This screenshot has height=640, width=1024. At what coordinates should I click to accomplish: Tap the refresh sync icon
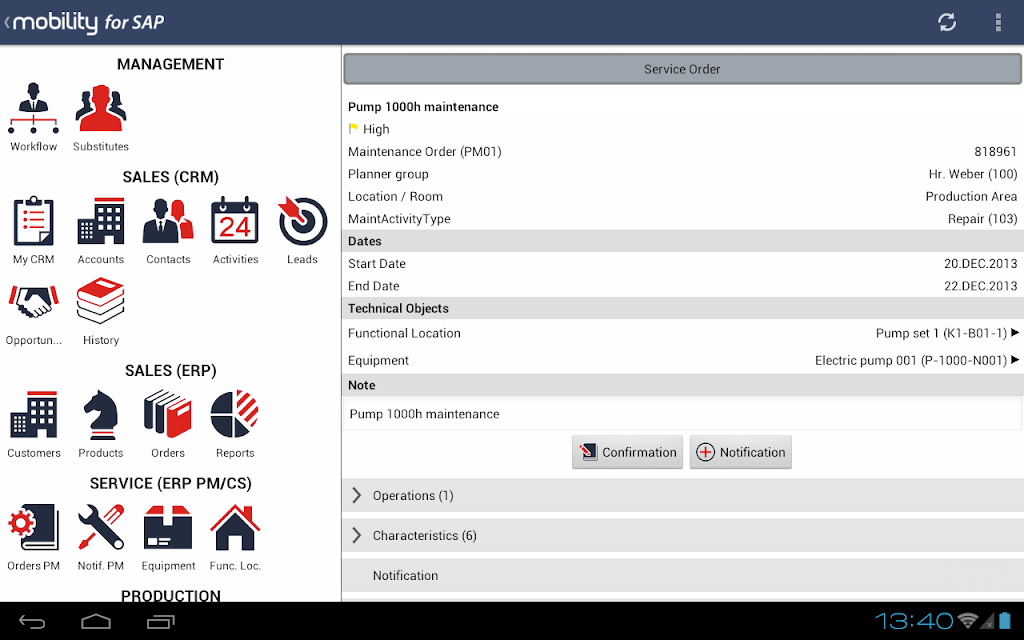click(947, 22)
